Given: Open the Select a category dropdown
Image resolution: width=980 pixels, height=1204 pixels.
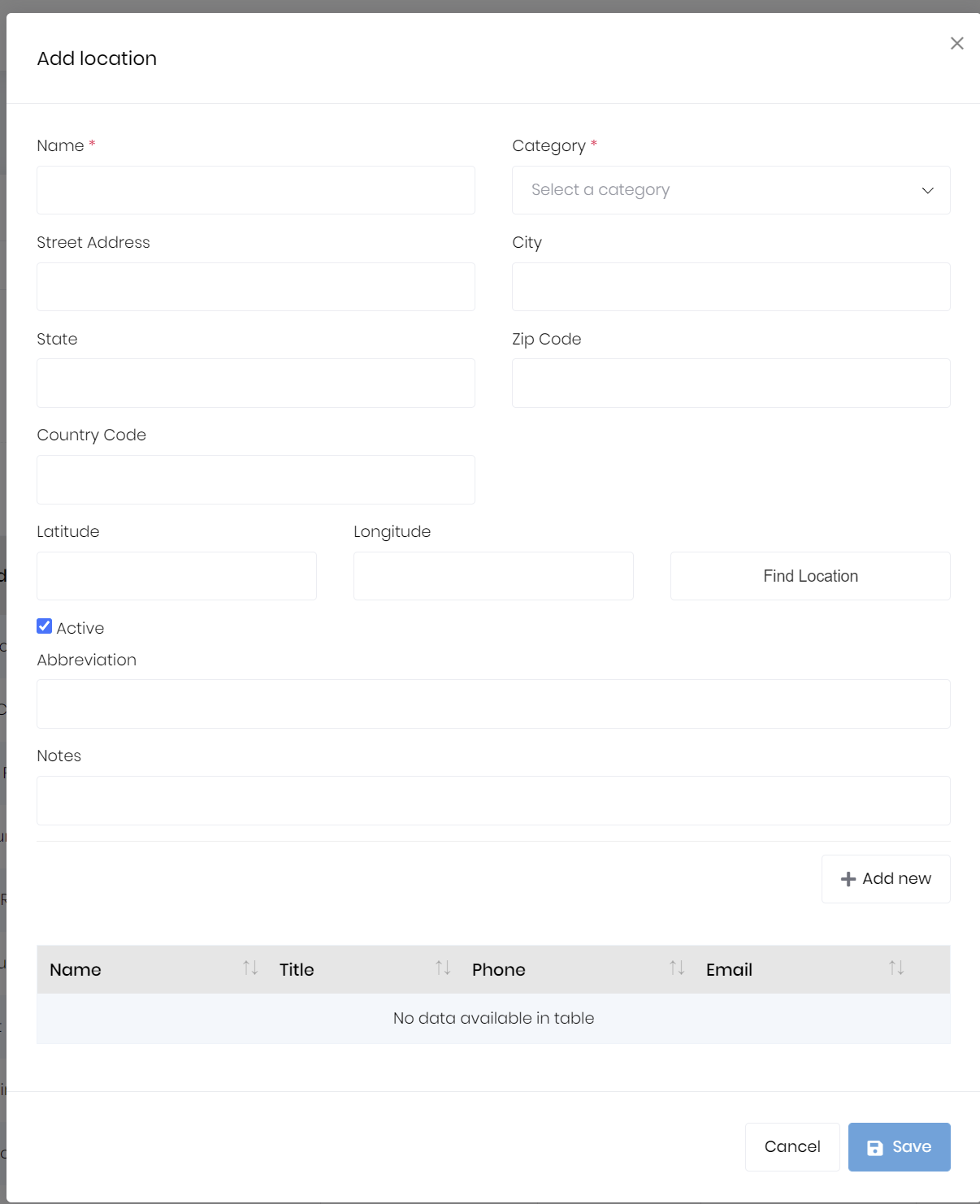Looking at the screenshot, I should 731,190.
